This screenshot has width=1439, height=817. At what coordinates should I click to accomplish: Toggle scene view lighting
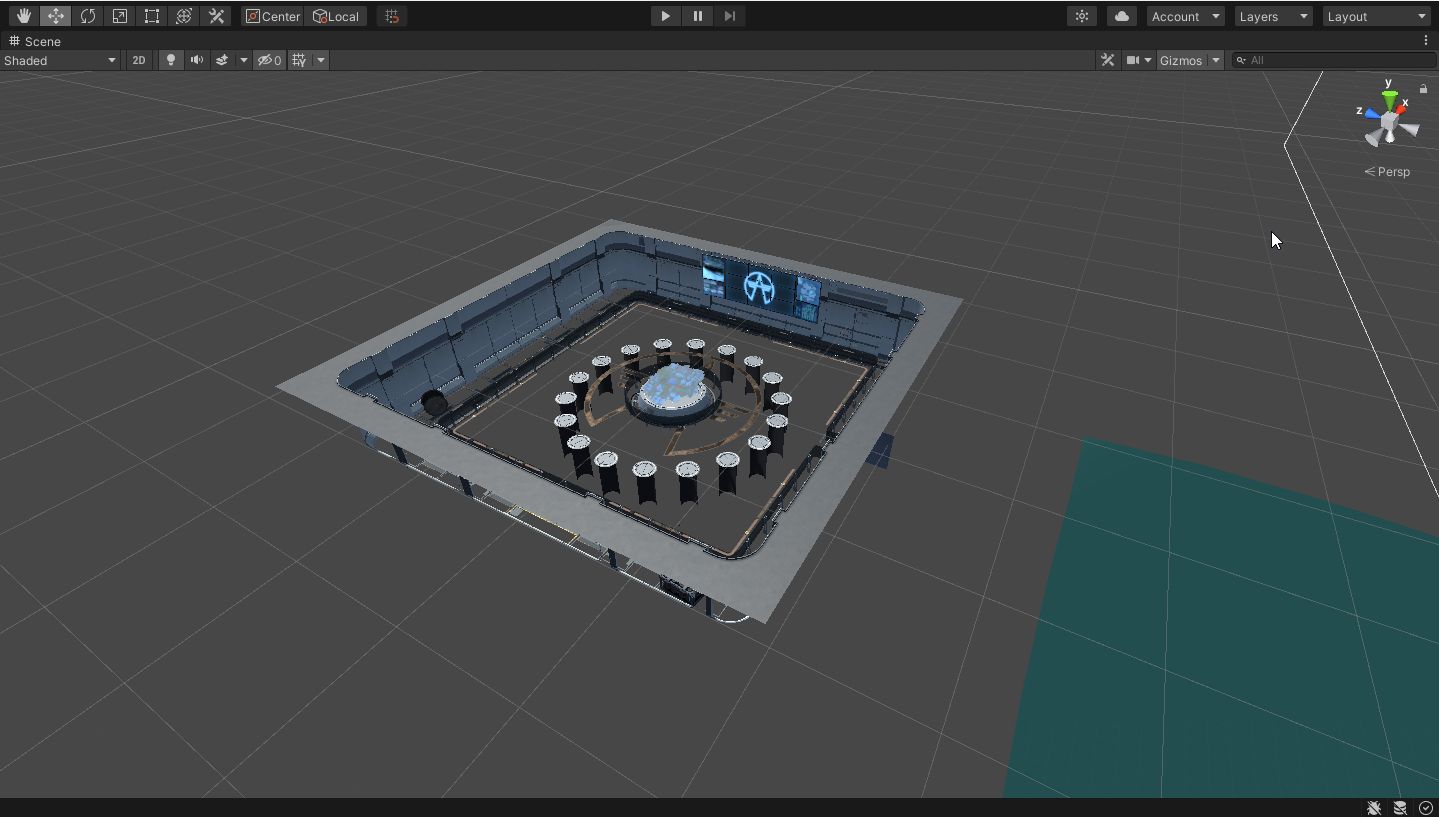point(170,60)
